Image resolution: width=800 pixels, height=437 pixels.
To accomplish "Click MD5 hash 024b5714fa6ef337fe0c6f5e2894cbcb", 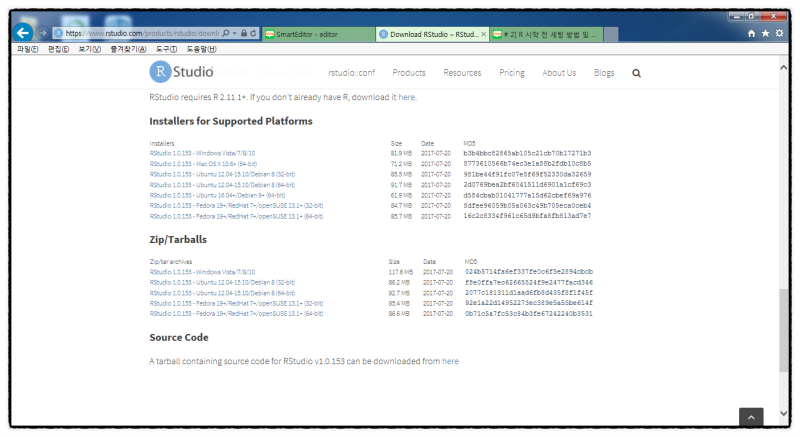I will tap(529, 272).
